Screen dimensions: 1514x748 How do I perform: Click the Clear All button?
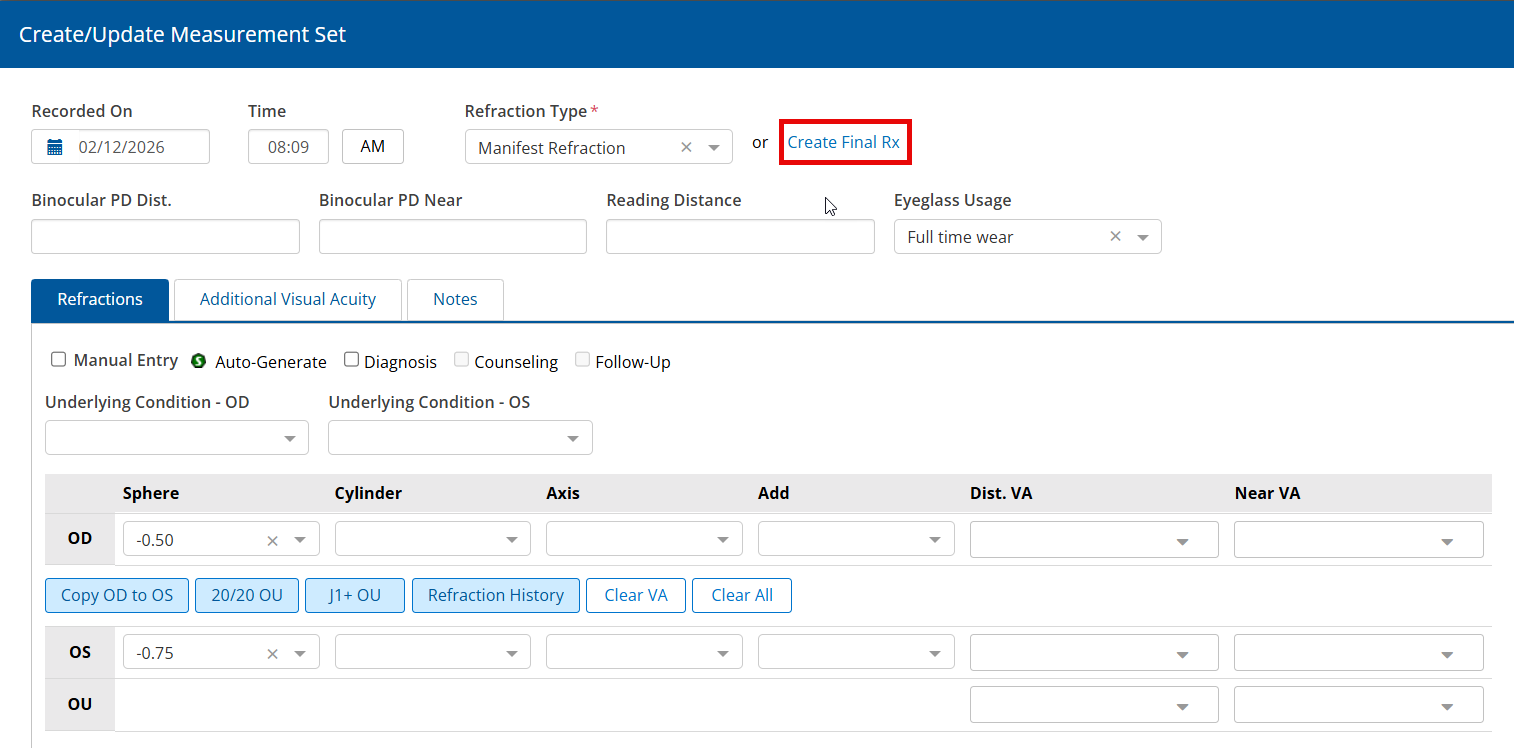pyautogui.click(x=741, y=595)
